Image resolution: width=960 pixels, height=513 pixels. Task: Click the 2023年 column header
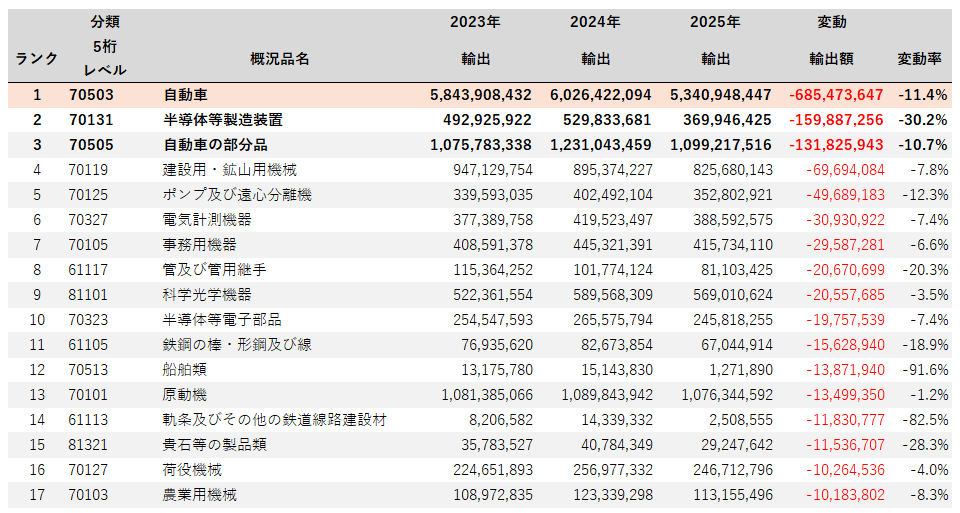(475, 22)
